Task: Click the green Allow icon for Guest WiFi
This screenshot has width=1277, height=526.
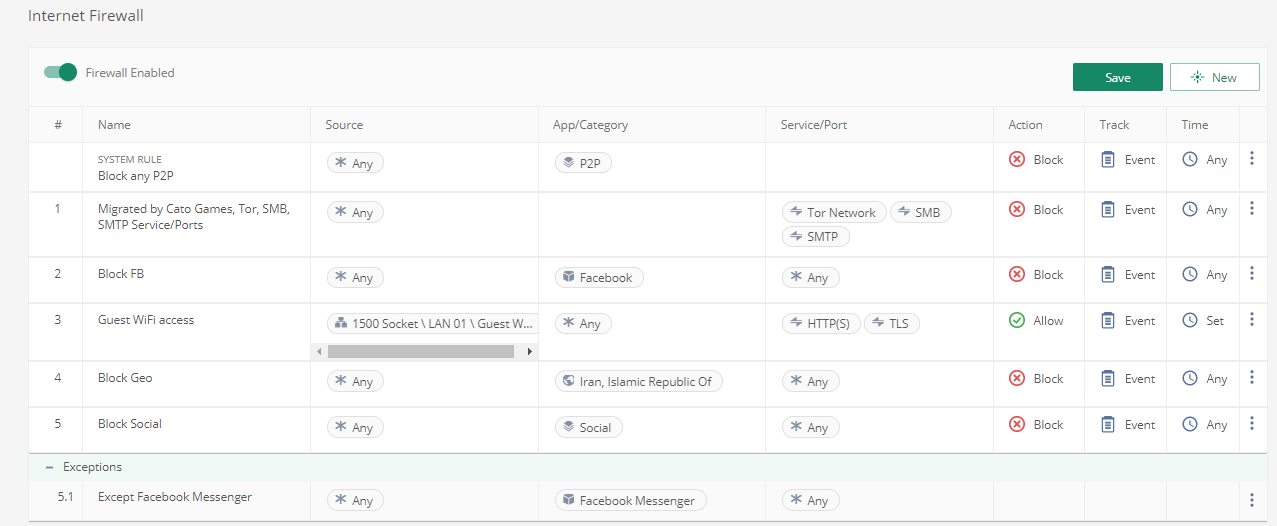Action: [x=1017, y=320]
